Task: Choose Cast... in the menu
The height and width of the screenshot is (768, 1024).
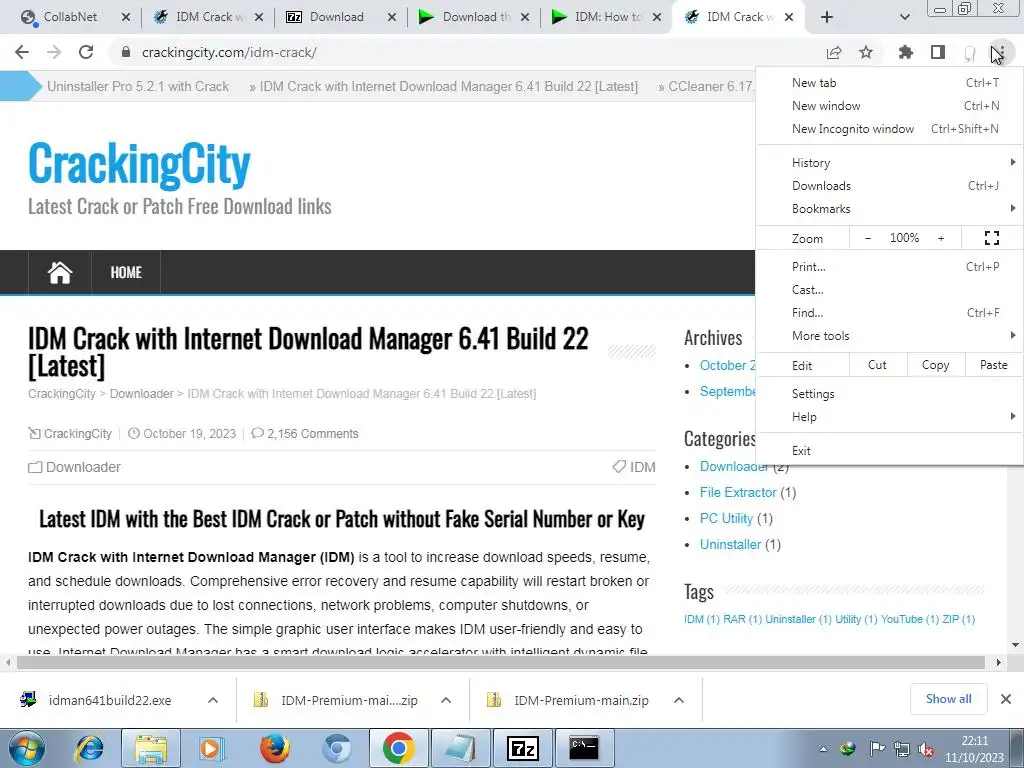Action: [889, 289]
